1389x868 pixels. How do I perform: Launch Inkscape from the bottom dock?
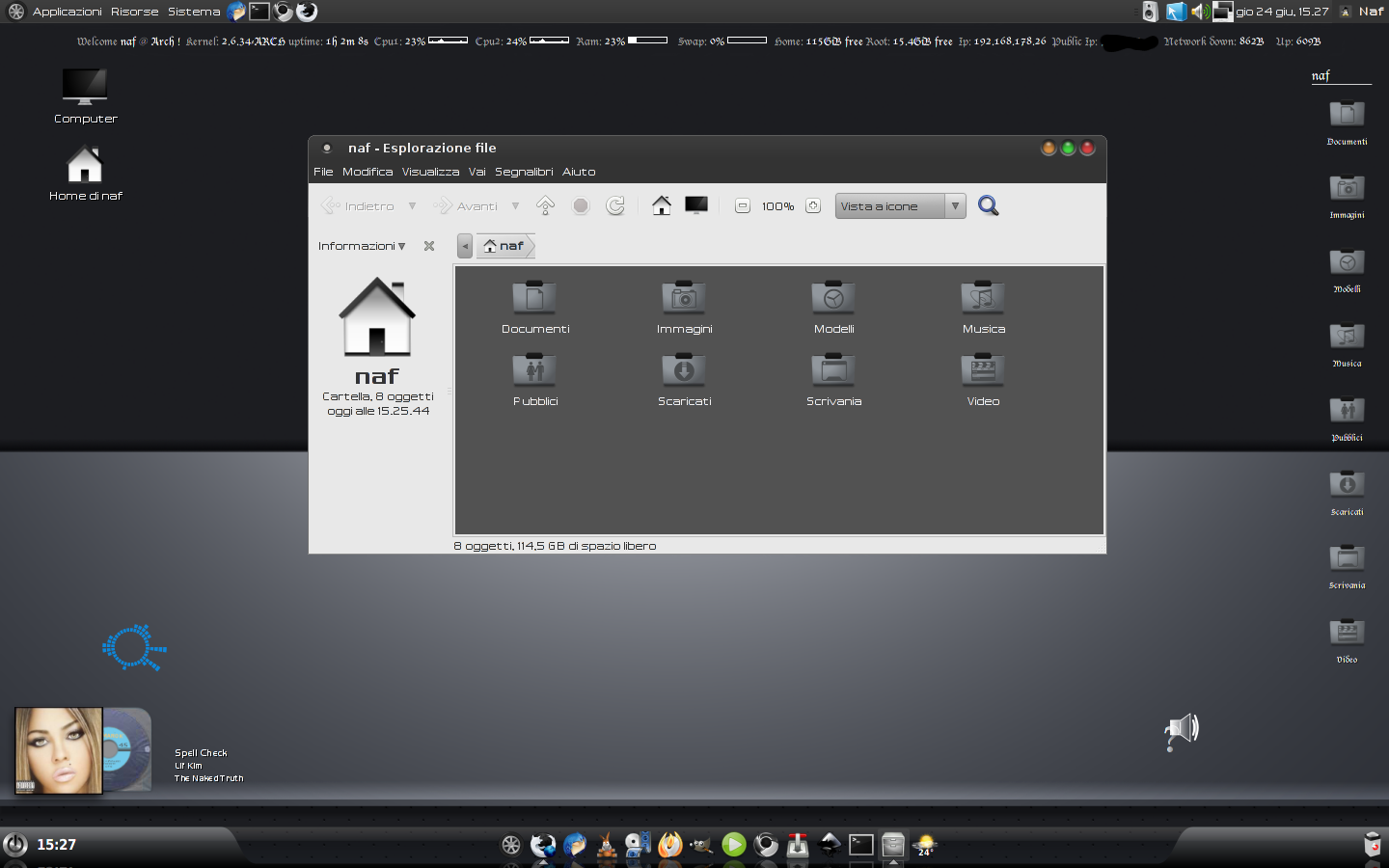(830, 846)
